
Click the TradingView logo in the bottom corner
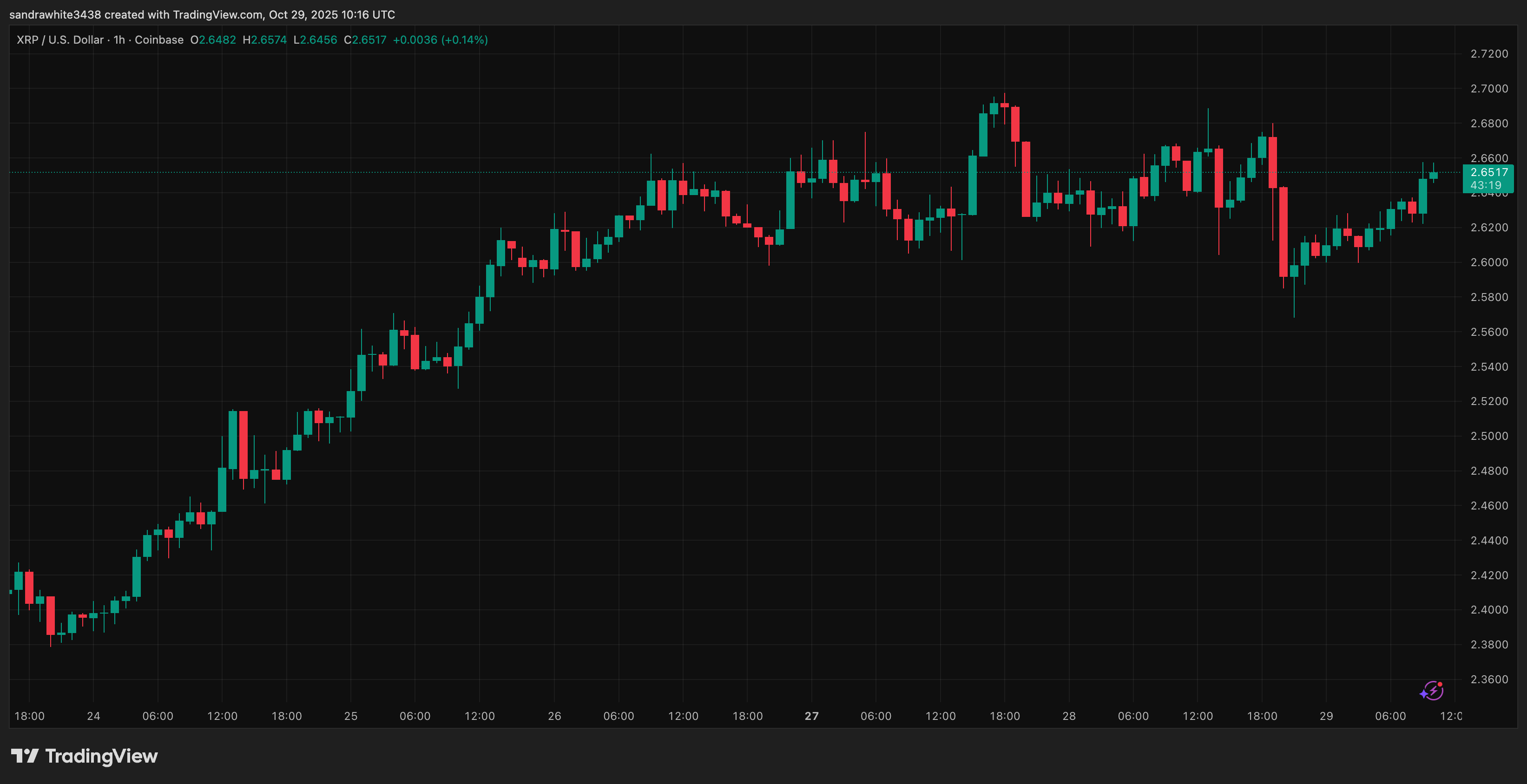point(26,757)
